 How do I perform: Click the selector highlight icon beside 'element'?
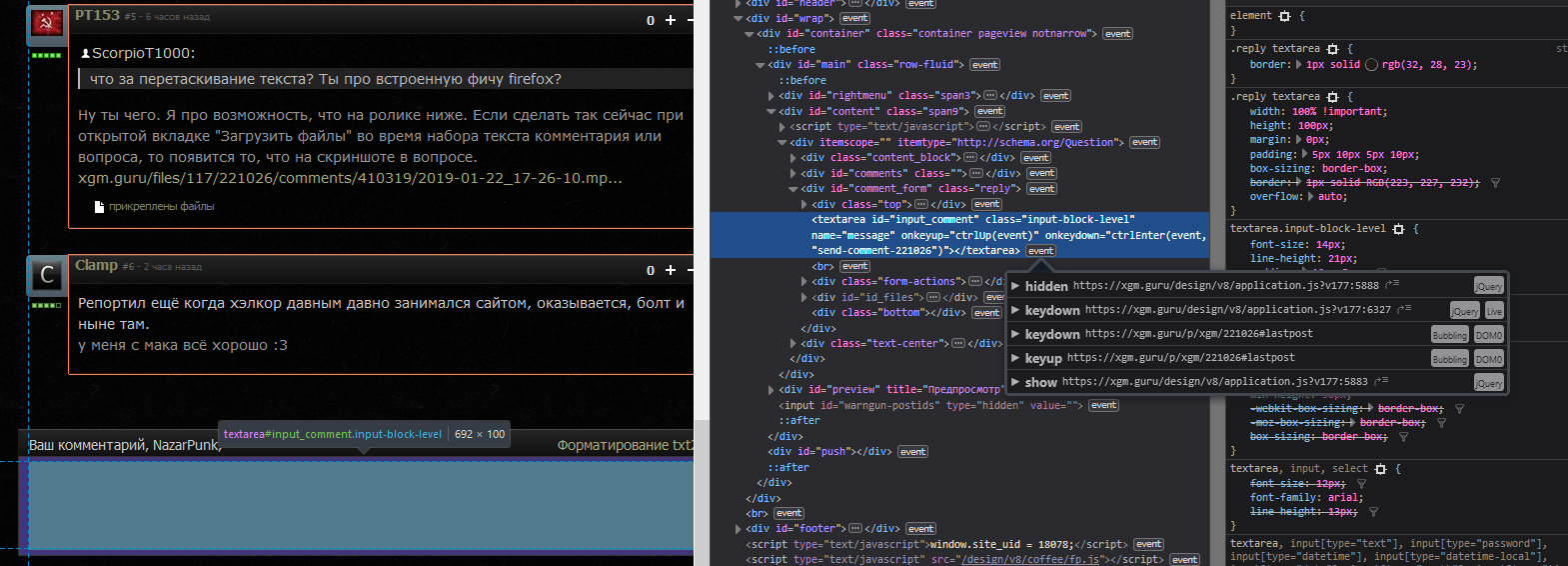click(x=1285, y=16)
